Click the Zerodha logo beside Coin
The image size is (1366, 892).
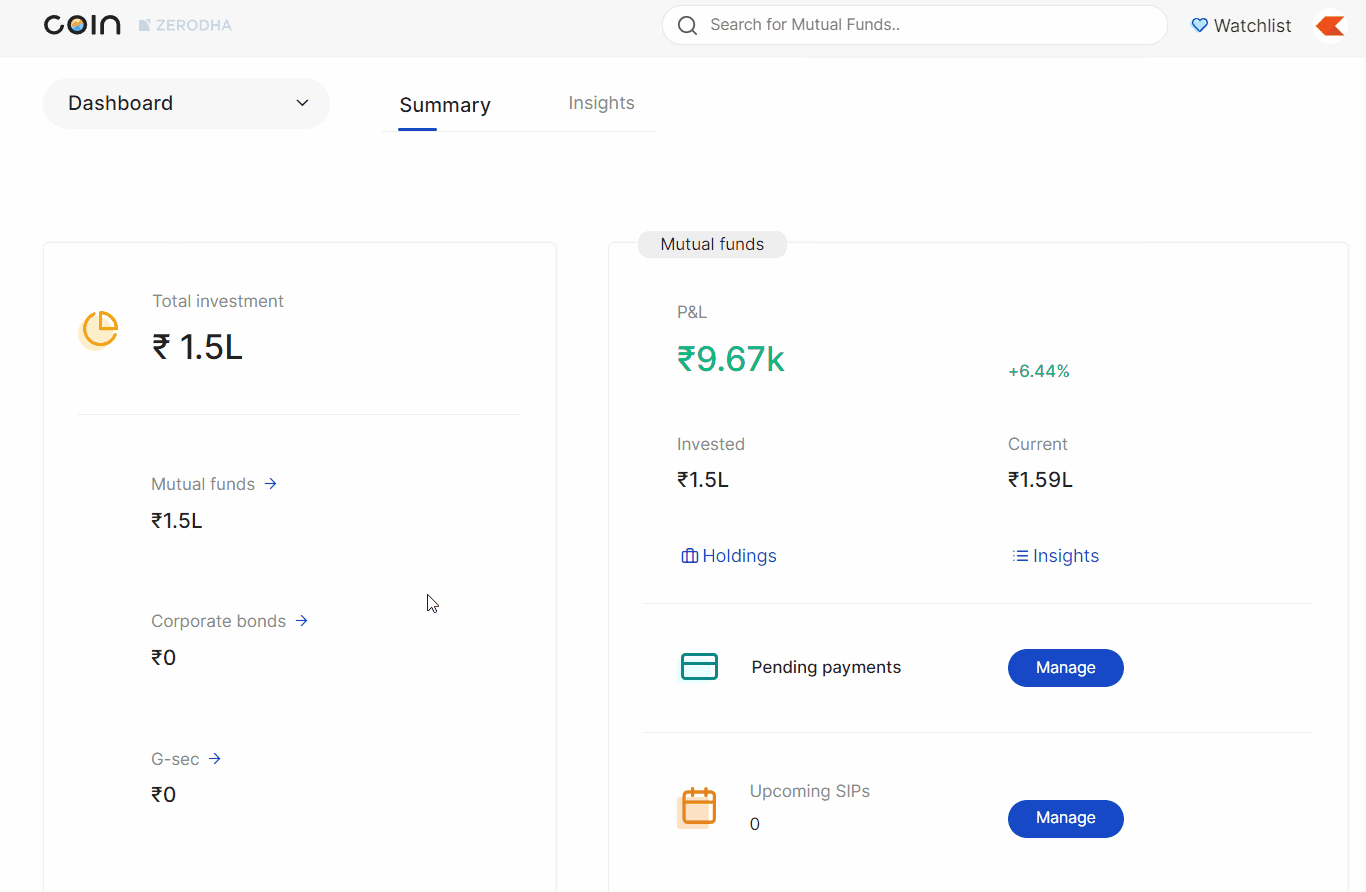click(185, 25)
